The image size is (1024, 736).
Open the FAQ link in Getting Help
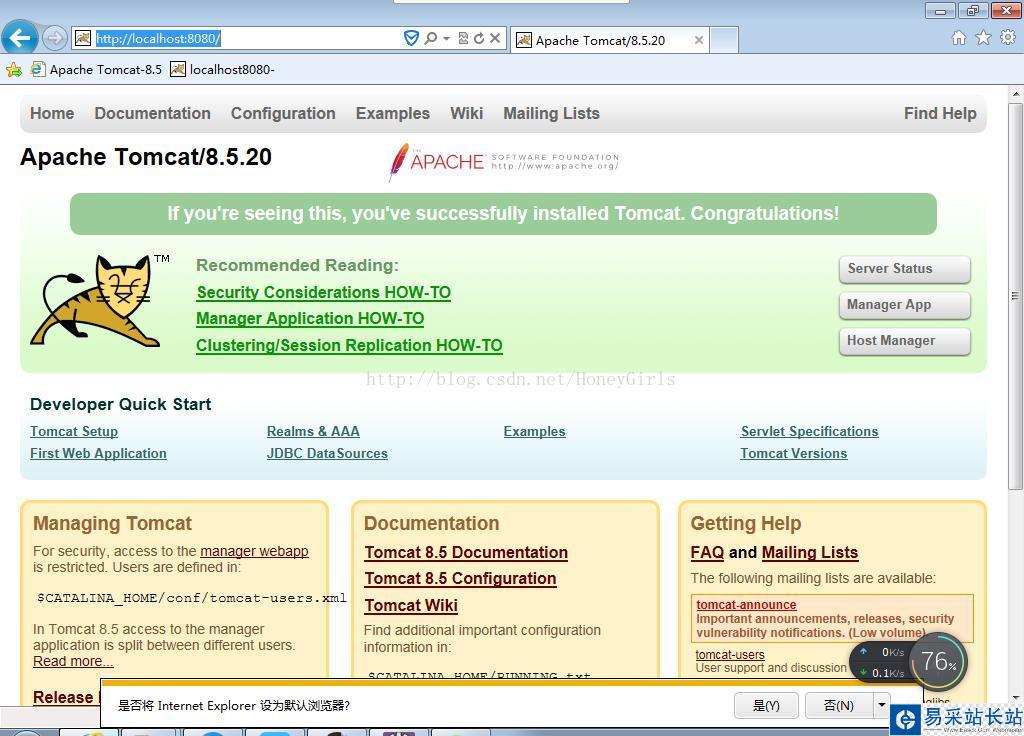click(707, 552)
